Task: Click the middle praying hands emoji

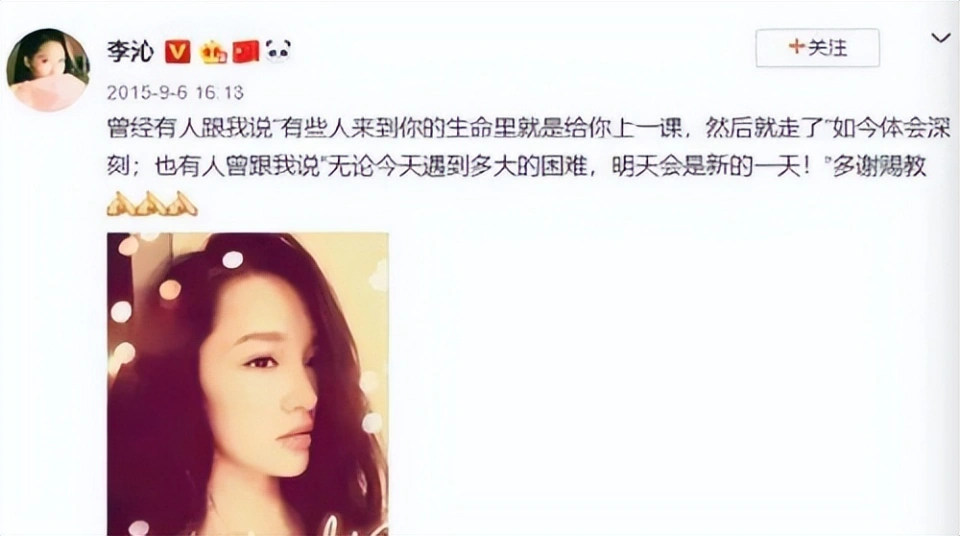Action: coord(151,204)
